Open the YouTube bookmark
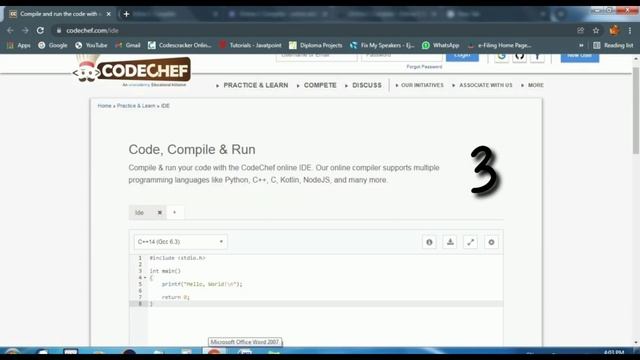The height and width of the screenshot is (360, 640). coord(91,45)
